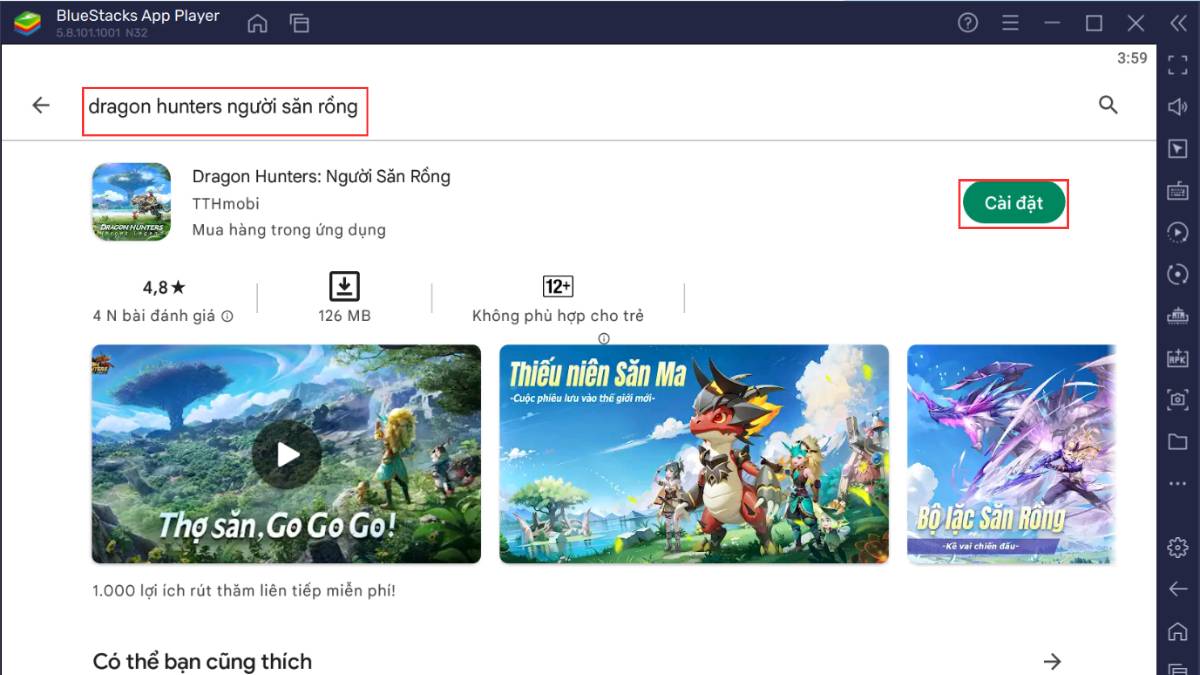Screen dimensions: 1200x675
Task: Select the screen rotate sidebar icon
Action: 1177,273
